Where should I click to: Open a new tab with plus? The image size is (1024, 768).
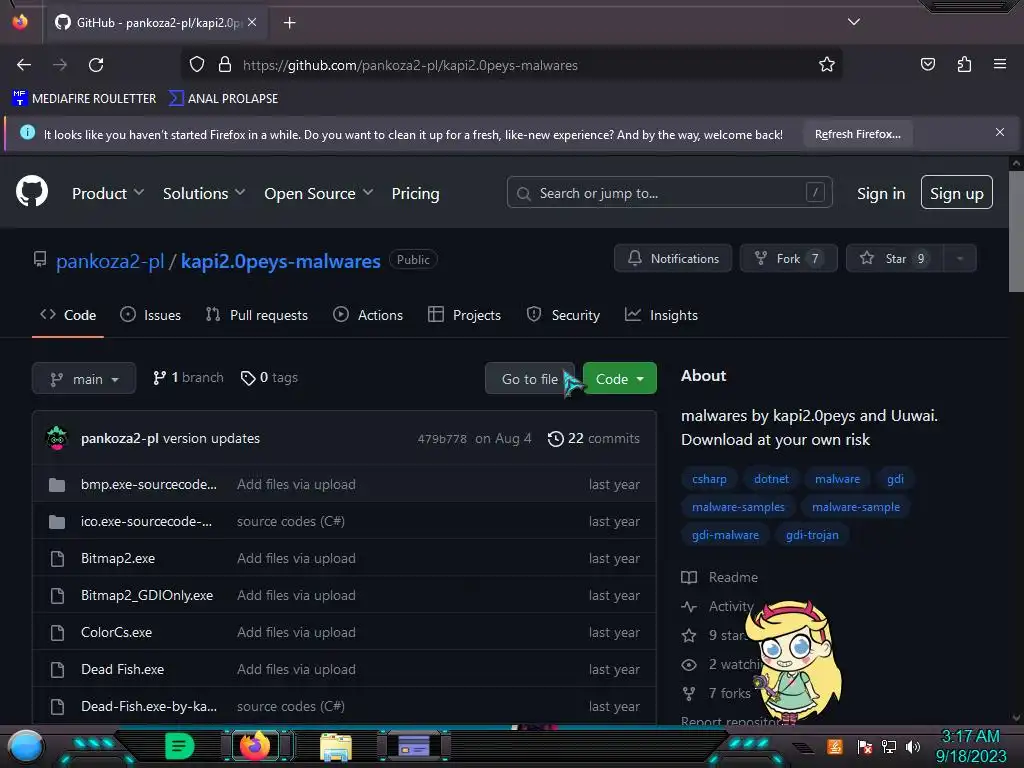click(289, 23)
